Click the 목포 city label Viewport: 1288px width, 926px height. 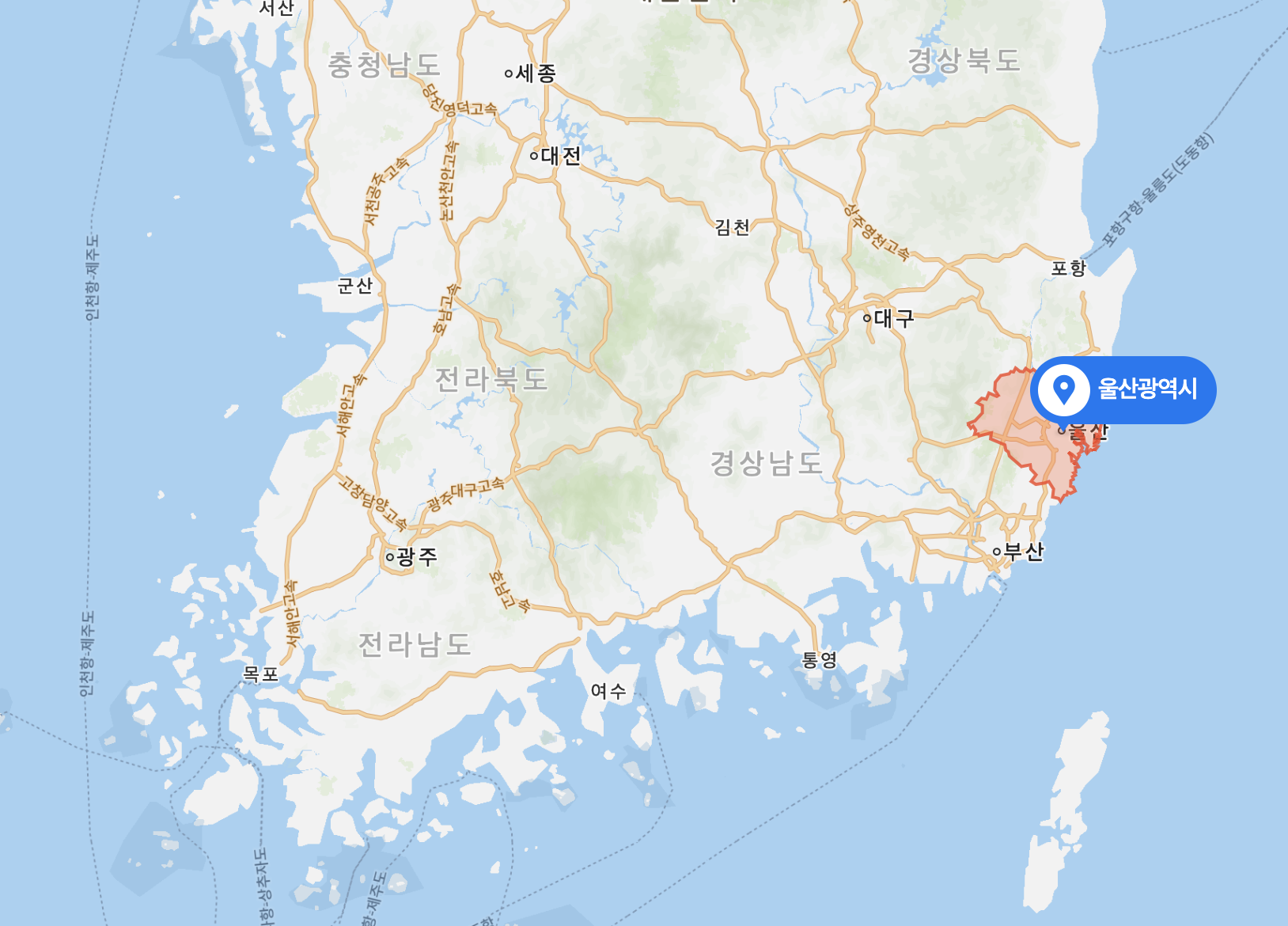click(260, 674)
